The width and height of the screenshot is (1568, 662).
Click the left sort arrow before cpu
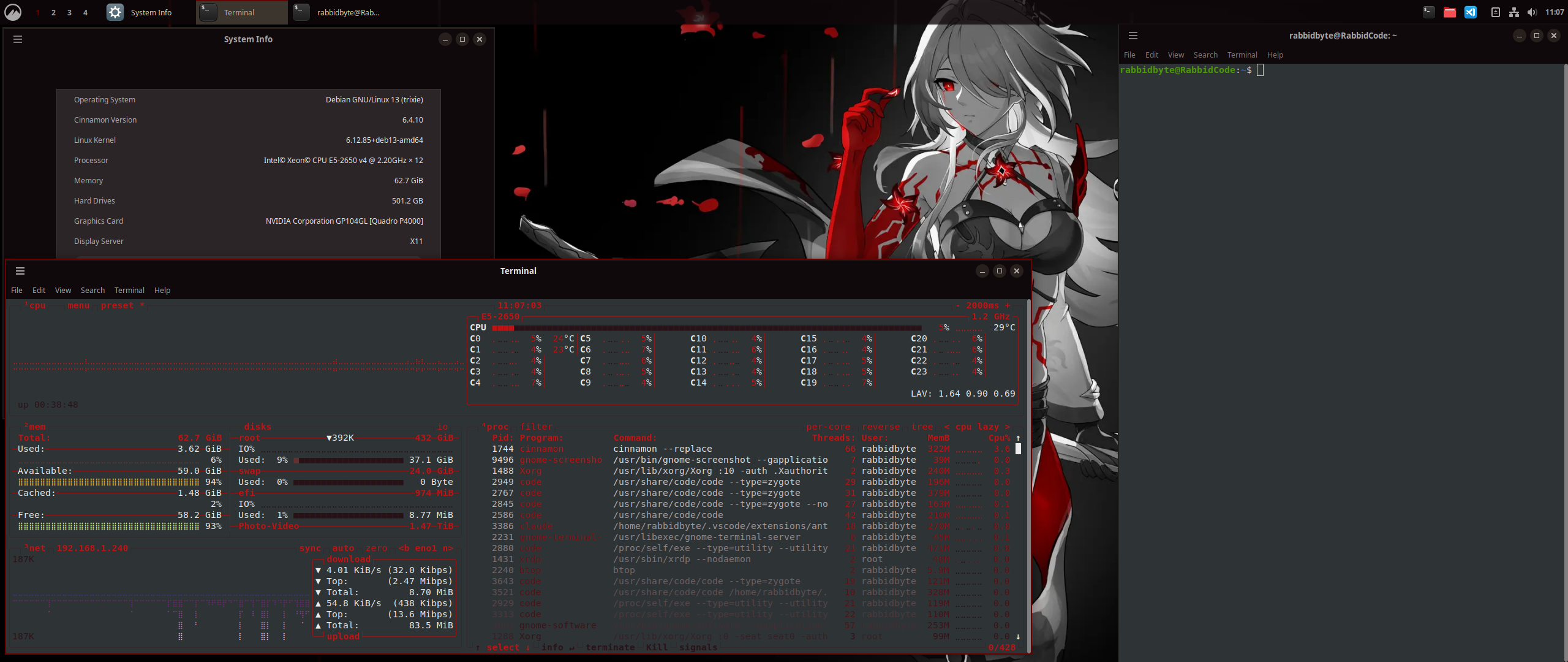947,427
